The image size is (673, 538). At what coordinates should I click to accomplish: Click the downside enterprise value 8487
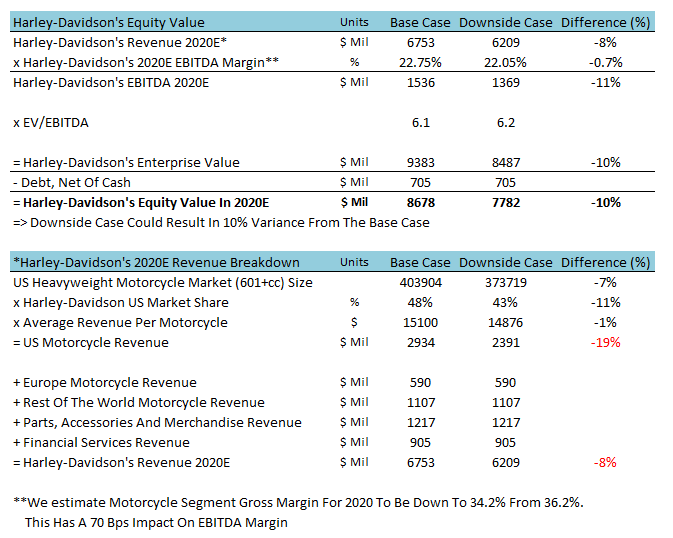click(505, 162)
